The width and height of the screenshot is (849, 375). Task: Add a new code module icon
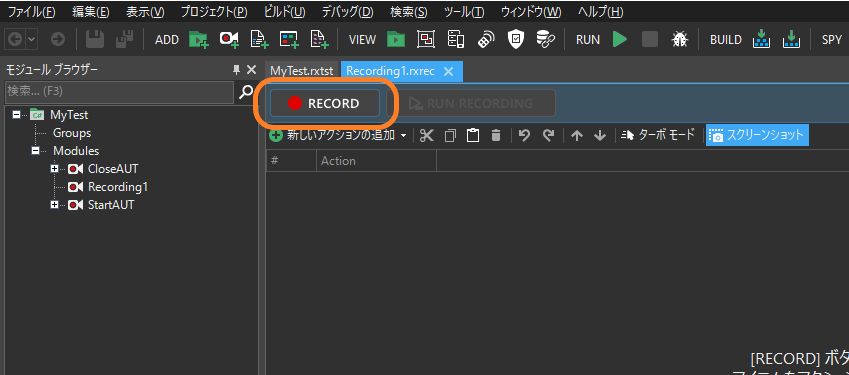coord(259,39)
